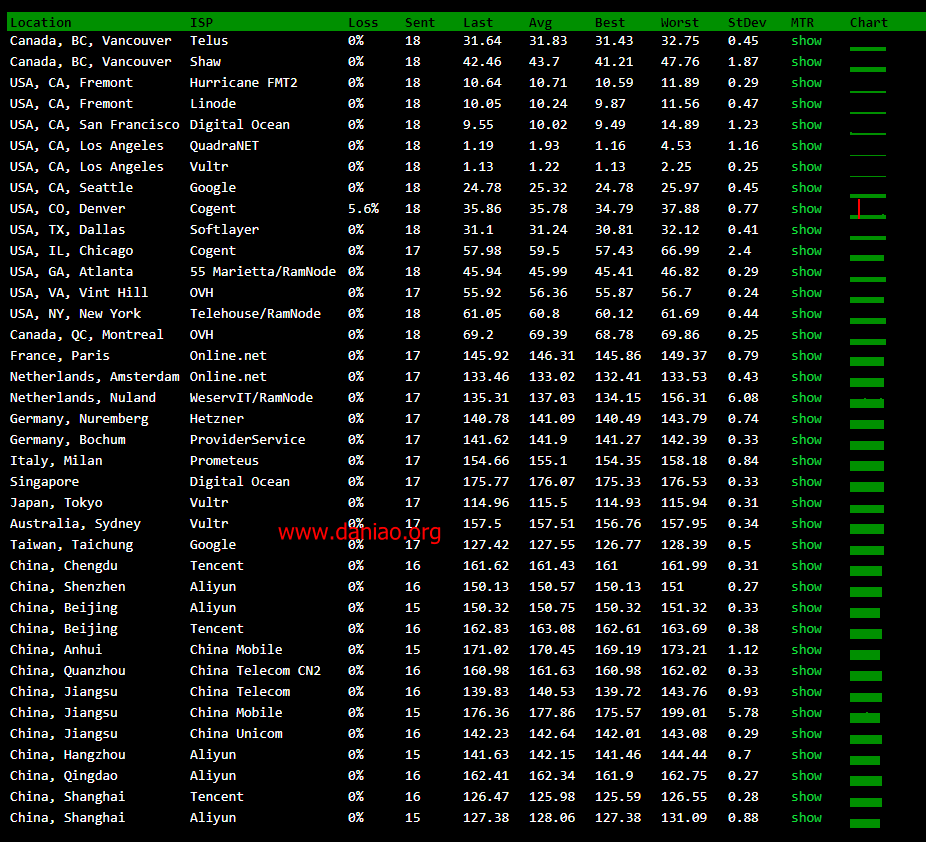
Task: Click the Avg column header
Action: point(540,22)
